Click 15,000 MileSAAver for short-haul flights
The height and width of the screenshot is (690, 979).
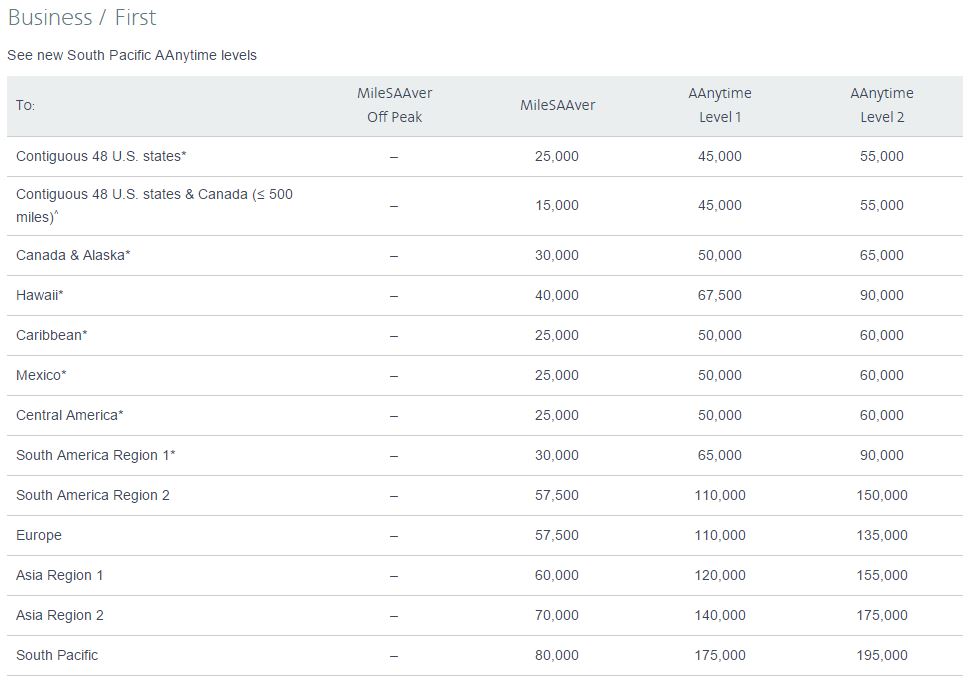(556, 205)
